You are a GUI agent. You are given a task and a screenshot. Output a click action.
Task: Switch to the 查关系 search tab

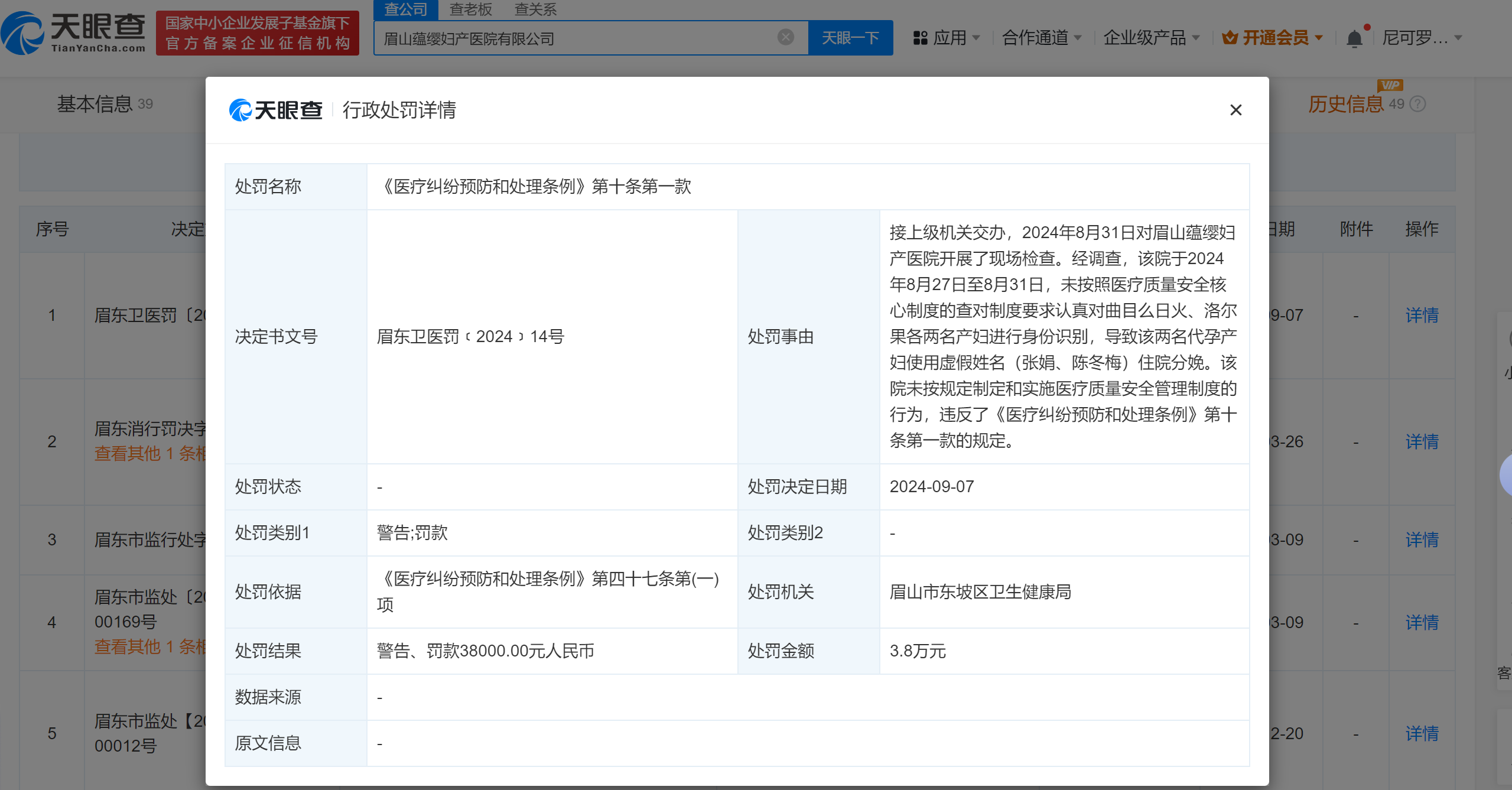(x=535, y=9)
